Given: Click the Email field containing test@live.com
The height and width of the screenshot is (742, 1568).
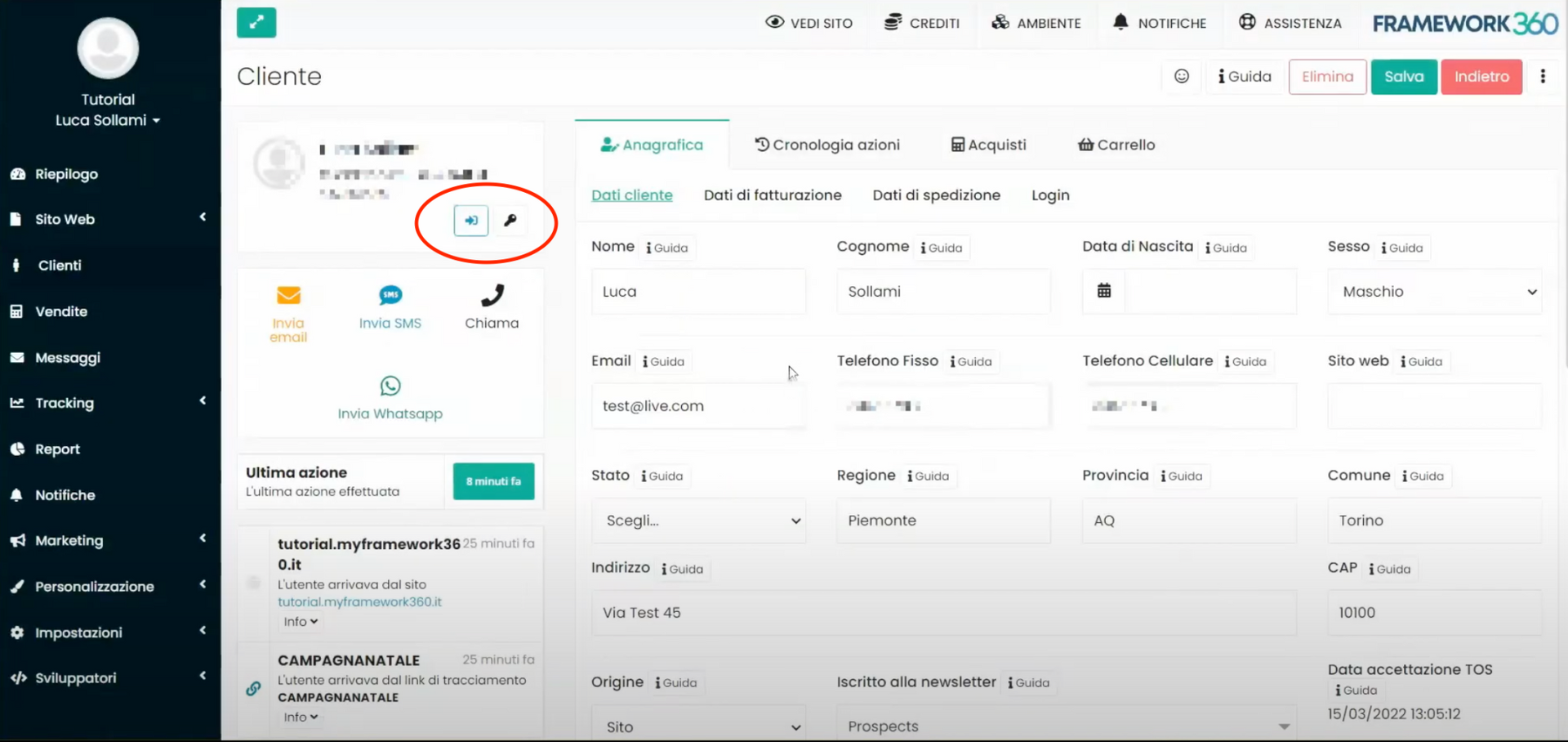Looking at the screenshot, I should coord(698,405).
